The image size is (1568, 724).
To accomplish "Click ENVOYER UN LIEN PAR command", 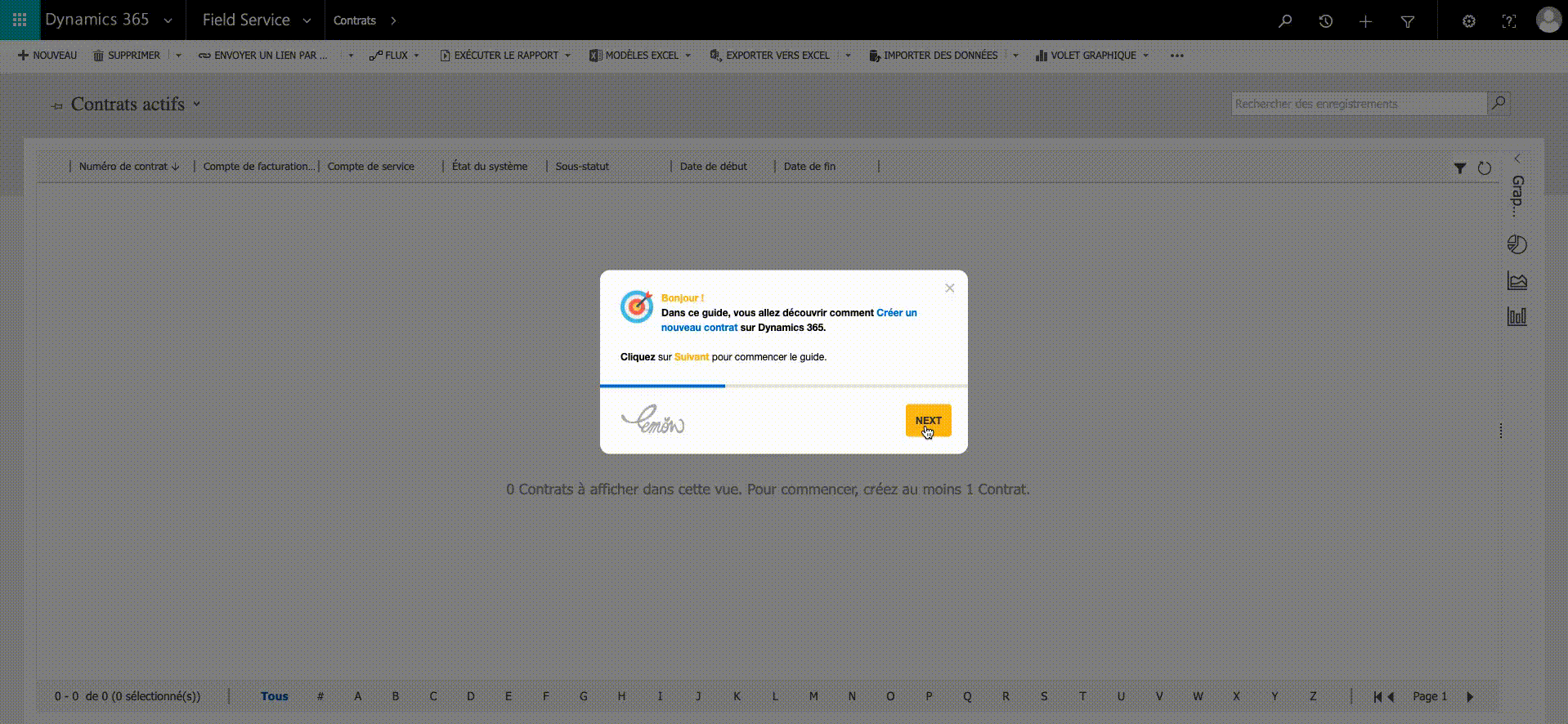I will [263, 56].
